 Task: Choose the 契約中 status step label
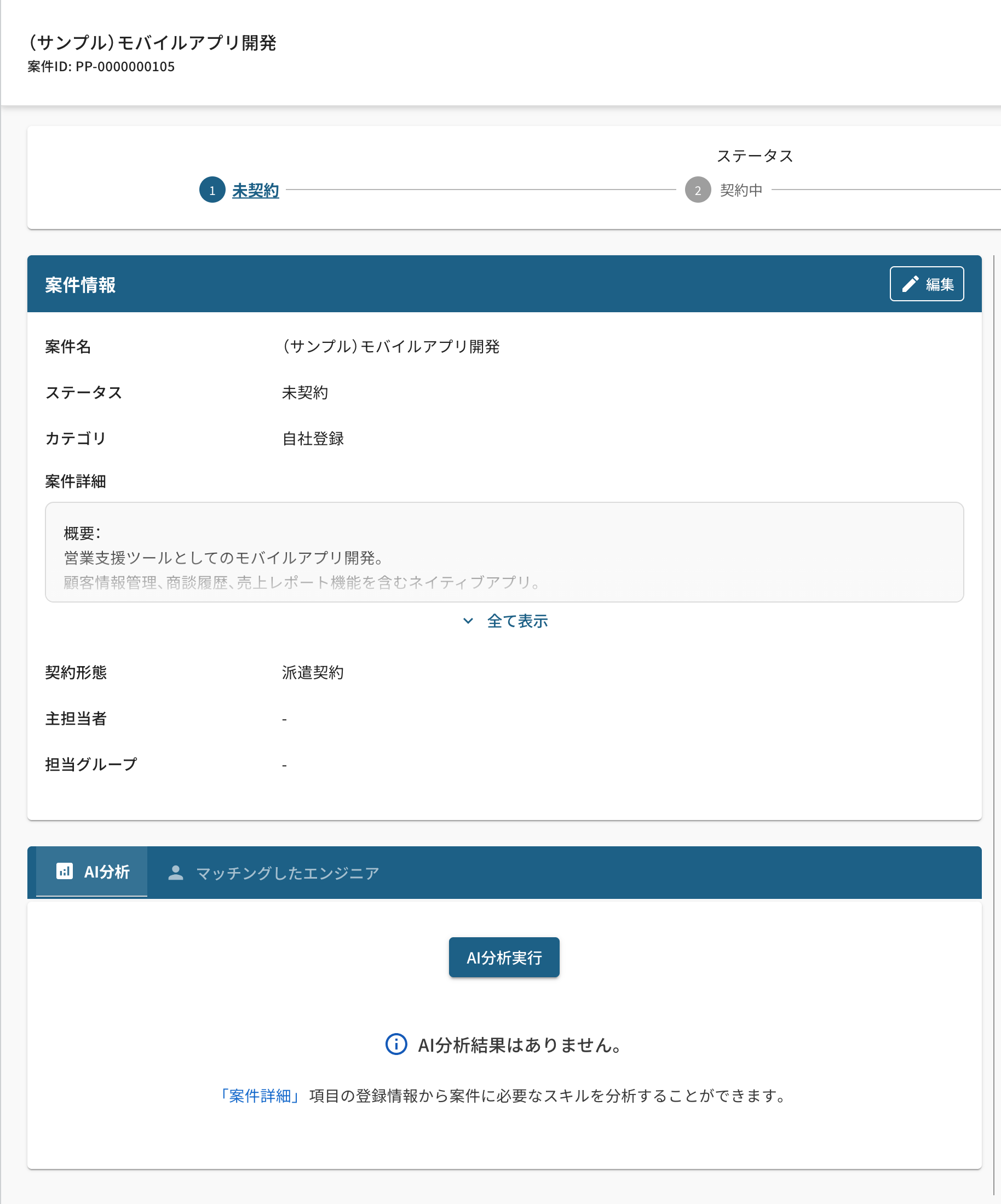741,190
